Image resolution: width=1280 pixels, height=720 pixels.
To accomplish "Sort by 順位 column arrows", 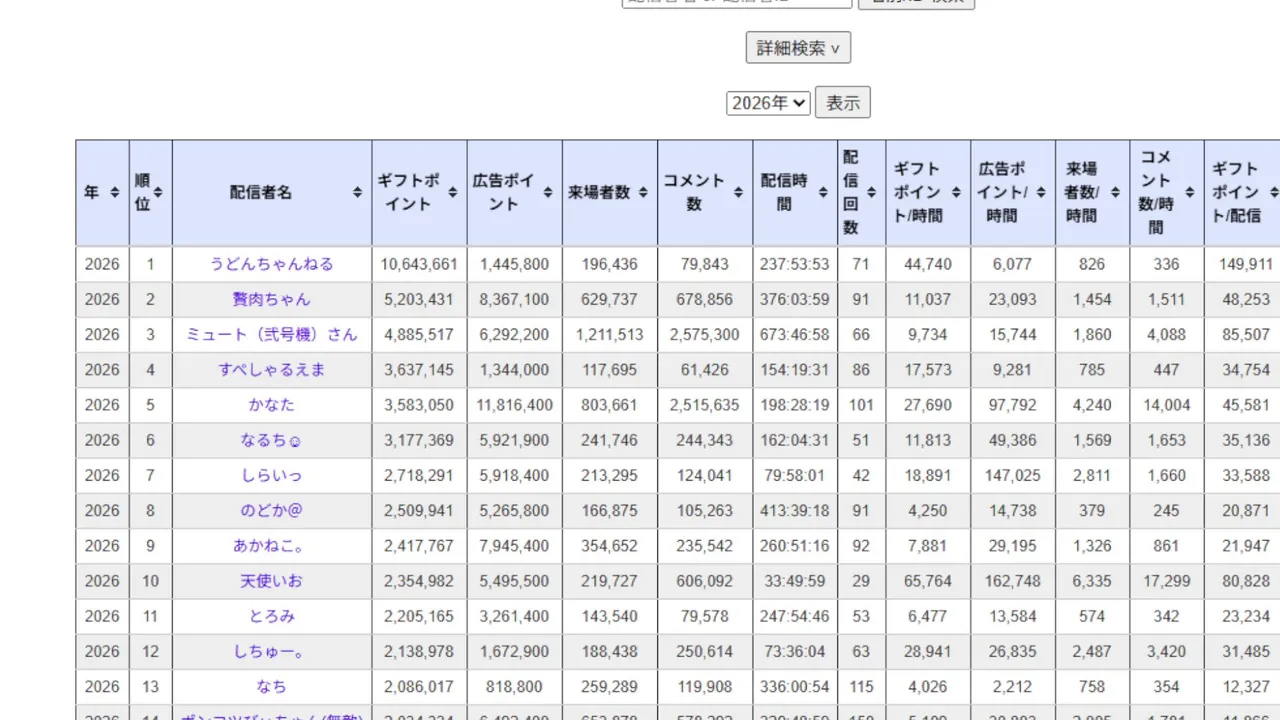I will (158, 192).
